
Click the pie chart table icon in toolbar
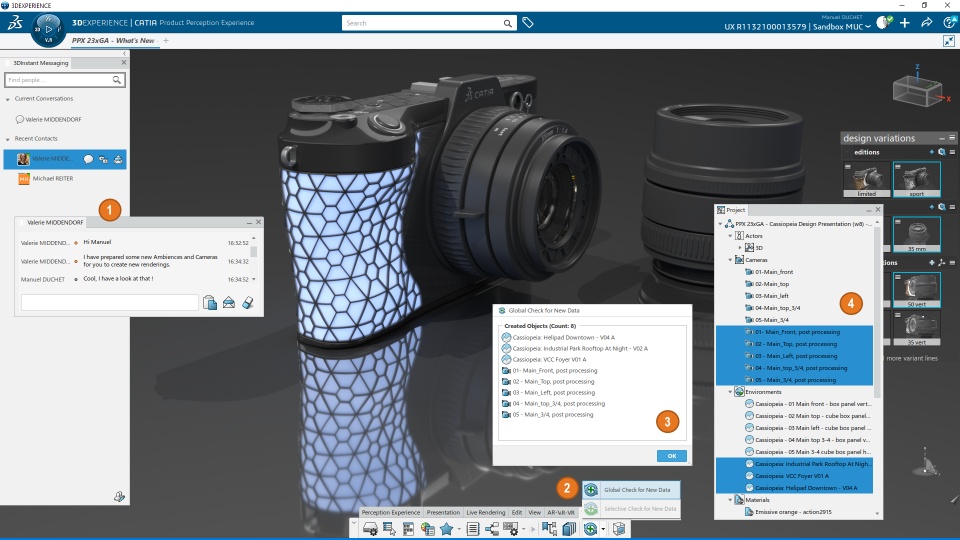tap(427, 529)
